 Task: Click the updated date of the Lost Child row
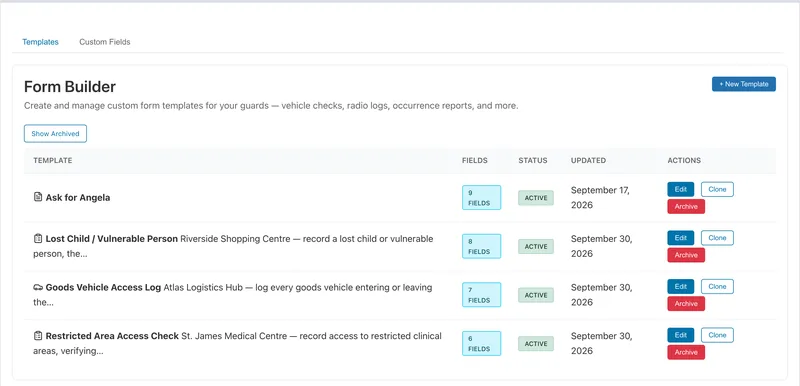[602, 246]
